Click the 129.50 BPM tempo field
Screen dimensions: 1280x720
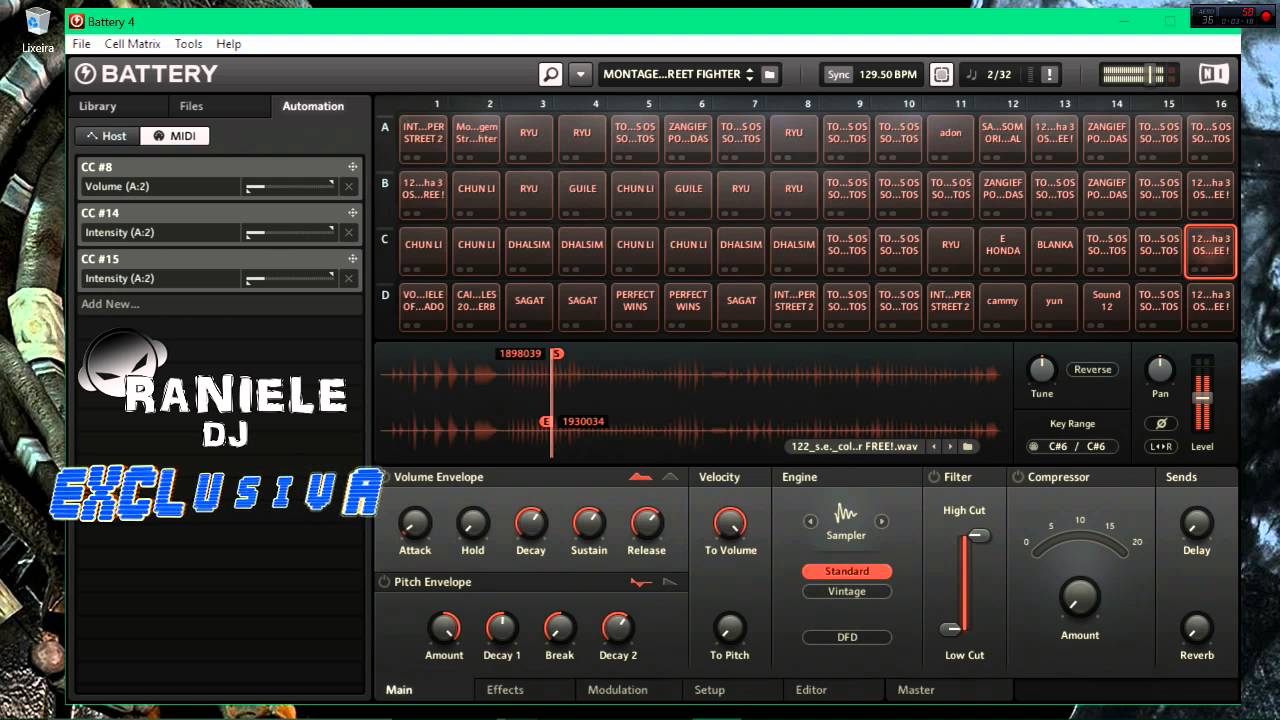point(887,74)
